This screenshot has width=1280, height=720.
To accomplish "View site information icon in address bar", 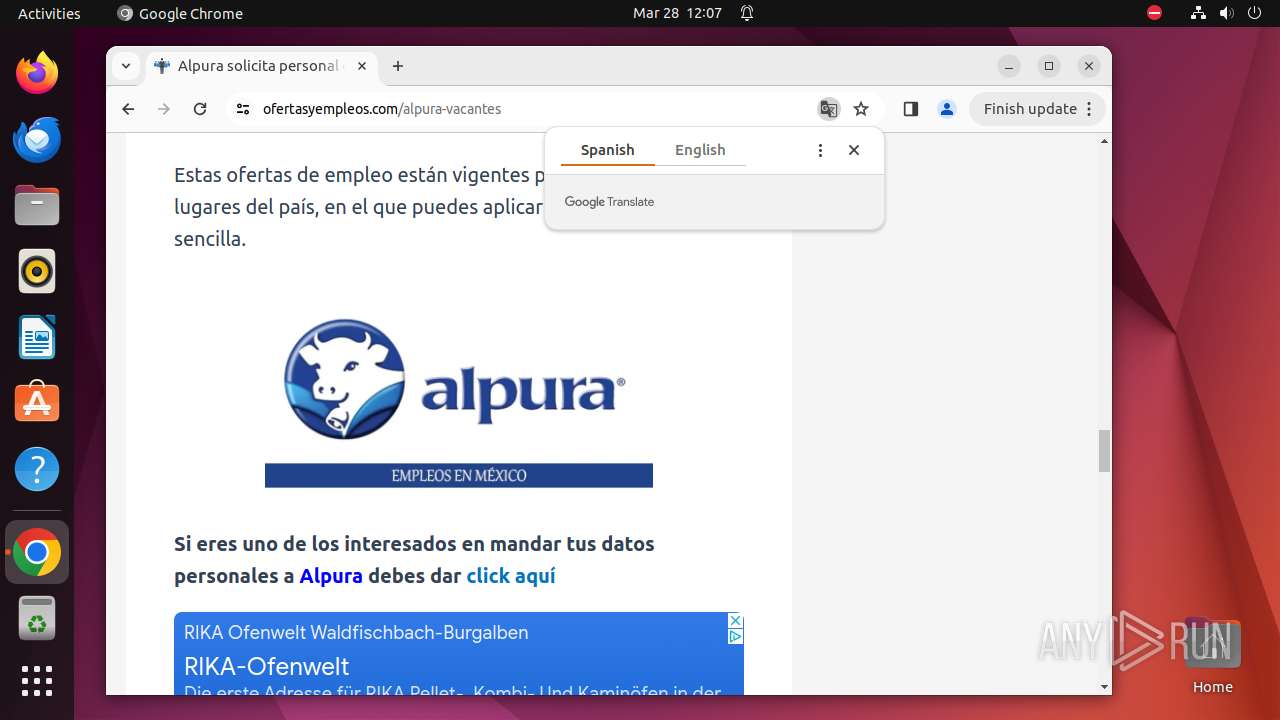I will 242,109.
